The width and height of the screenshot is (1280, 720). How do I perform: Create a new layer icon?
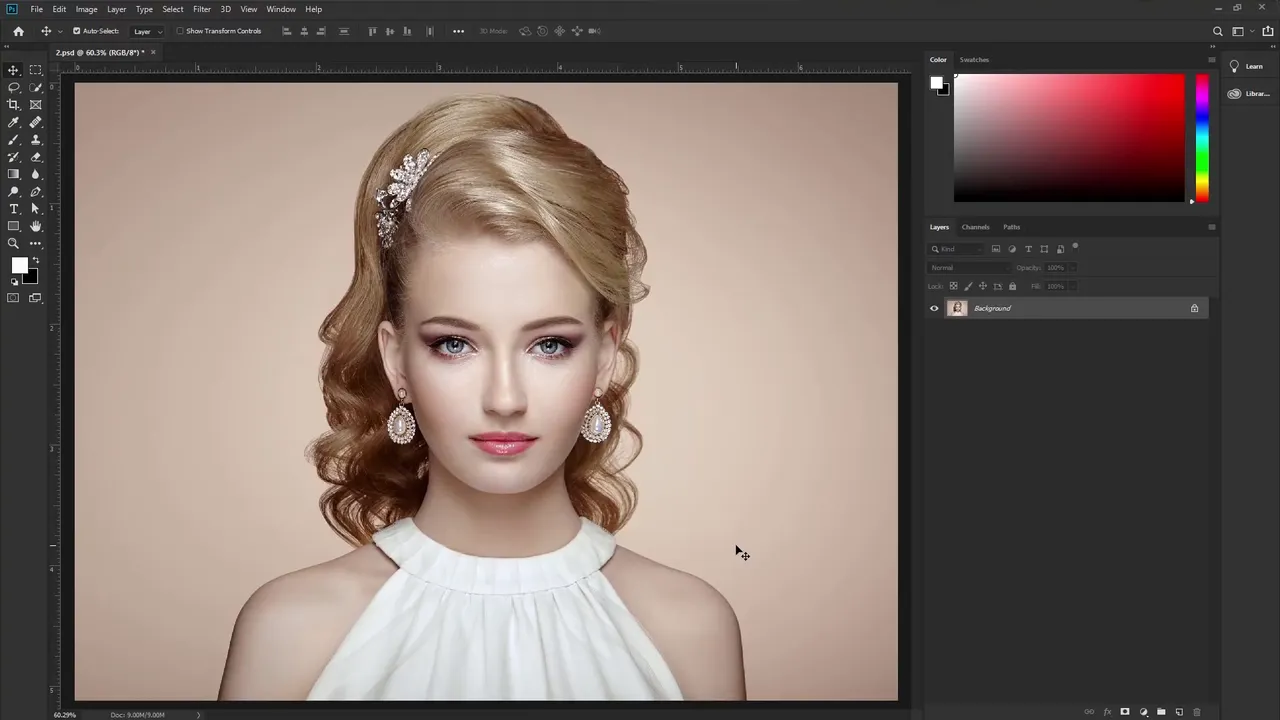[1179, 712]
